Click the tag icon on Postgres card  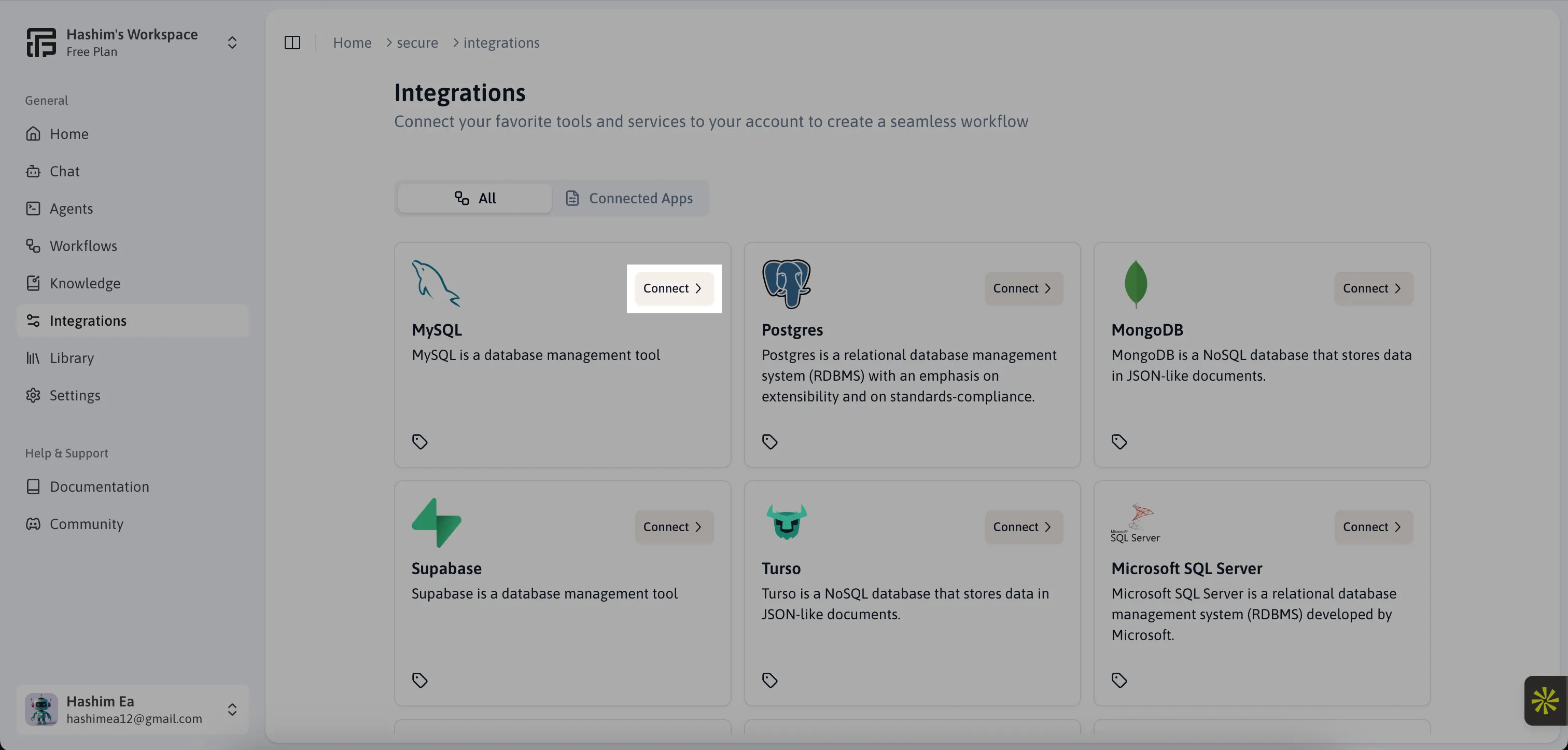(x=770, y=442)
